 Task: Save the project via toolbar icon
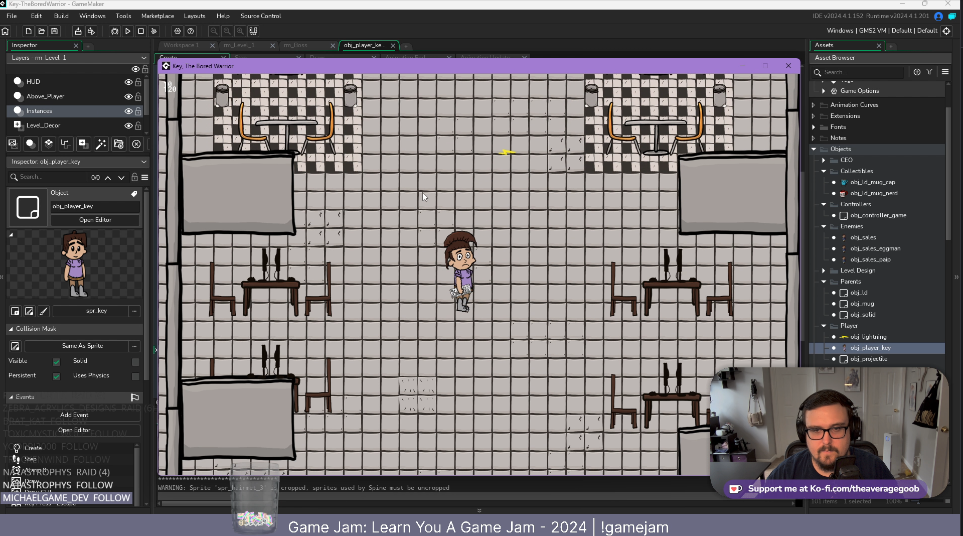pyautogui.click(x=54, y=31)
